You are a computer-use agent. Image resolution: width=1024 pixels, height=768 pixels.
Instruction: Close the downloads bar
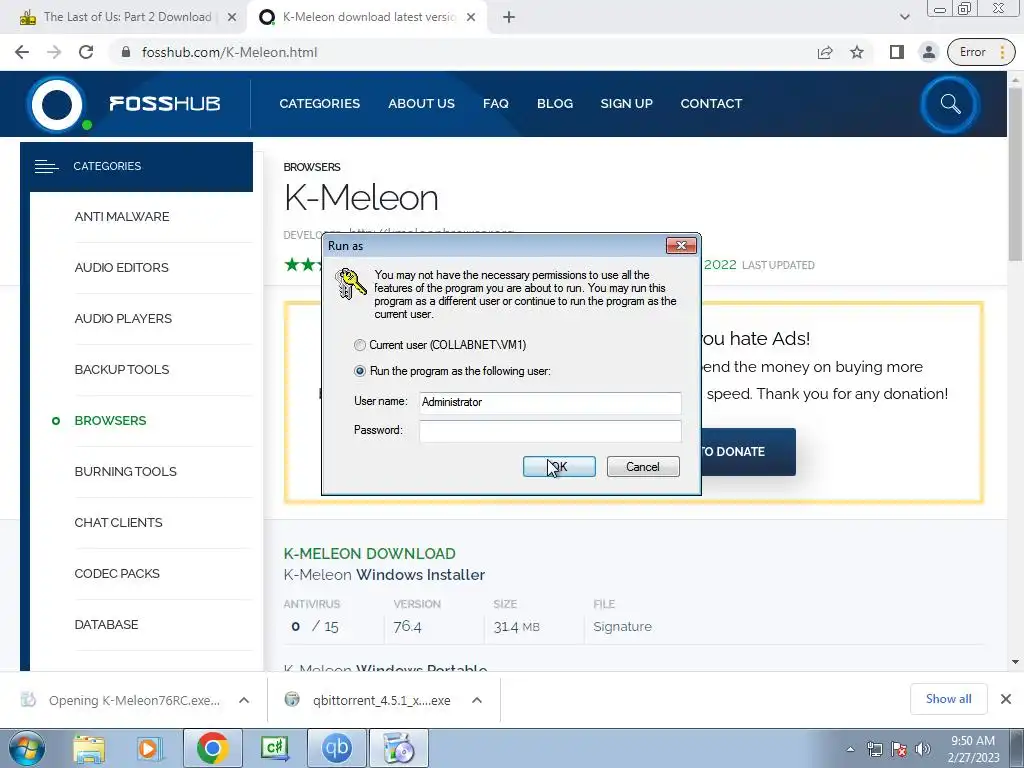pos(1006,699)
